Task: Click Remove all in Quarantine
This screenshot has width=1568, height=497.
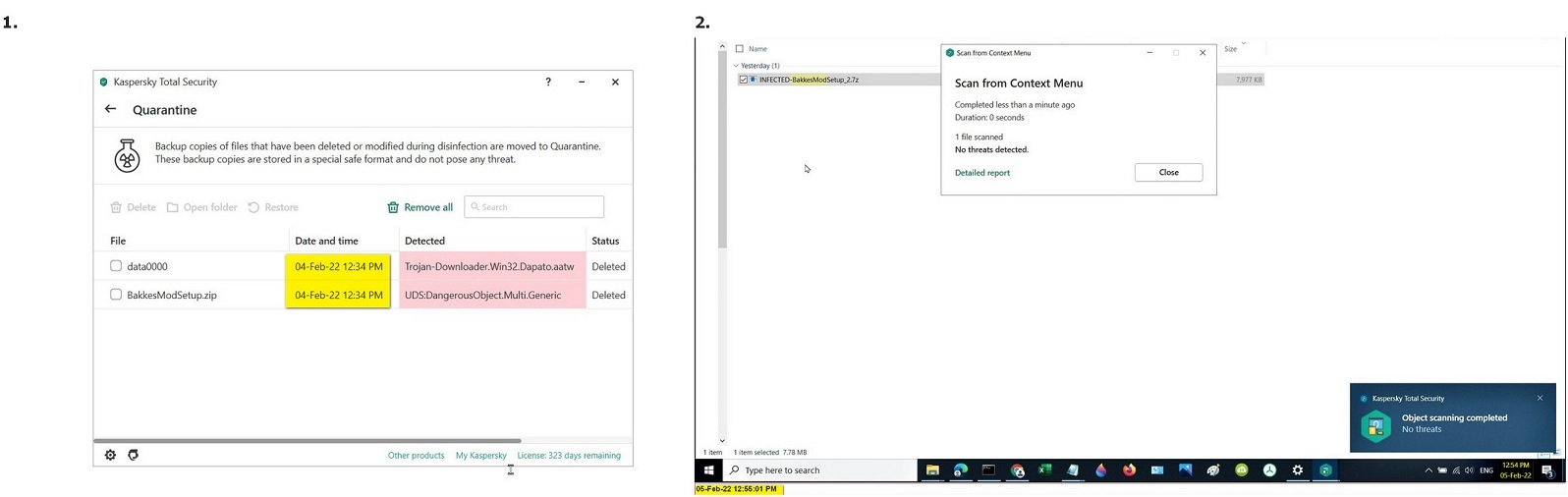Action: click(x=420, y=207)
